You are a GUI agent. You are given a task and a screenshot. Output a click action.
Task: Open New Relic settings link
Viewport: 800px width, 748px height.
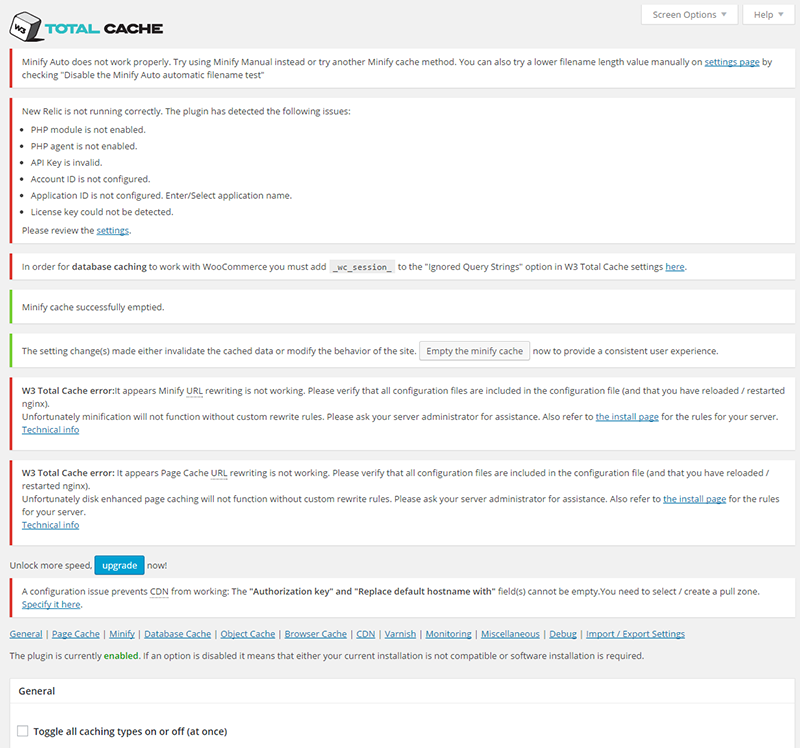(113, 230)
